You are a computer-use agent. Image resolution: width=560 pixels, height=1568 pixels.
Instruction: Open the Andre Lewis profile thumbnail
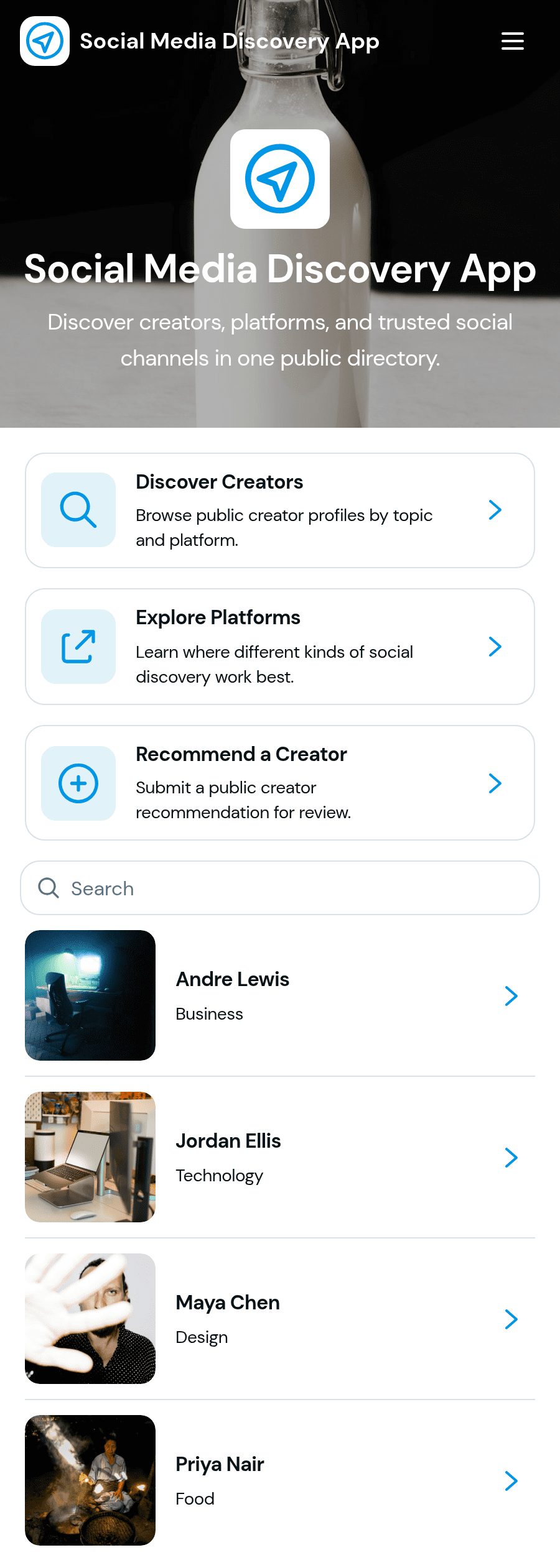(90, 995)
